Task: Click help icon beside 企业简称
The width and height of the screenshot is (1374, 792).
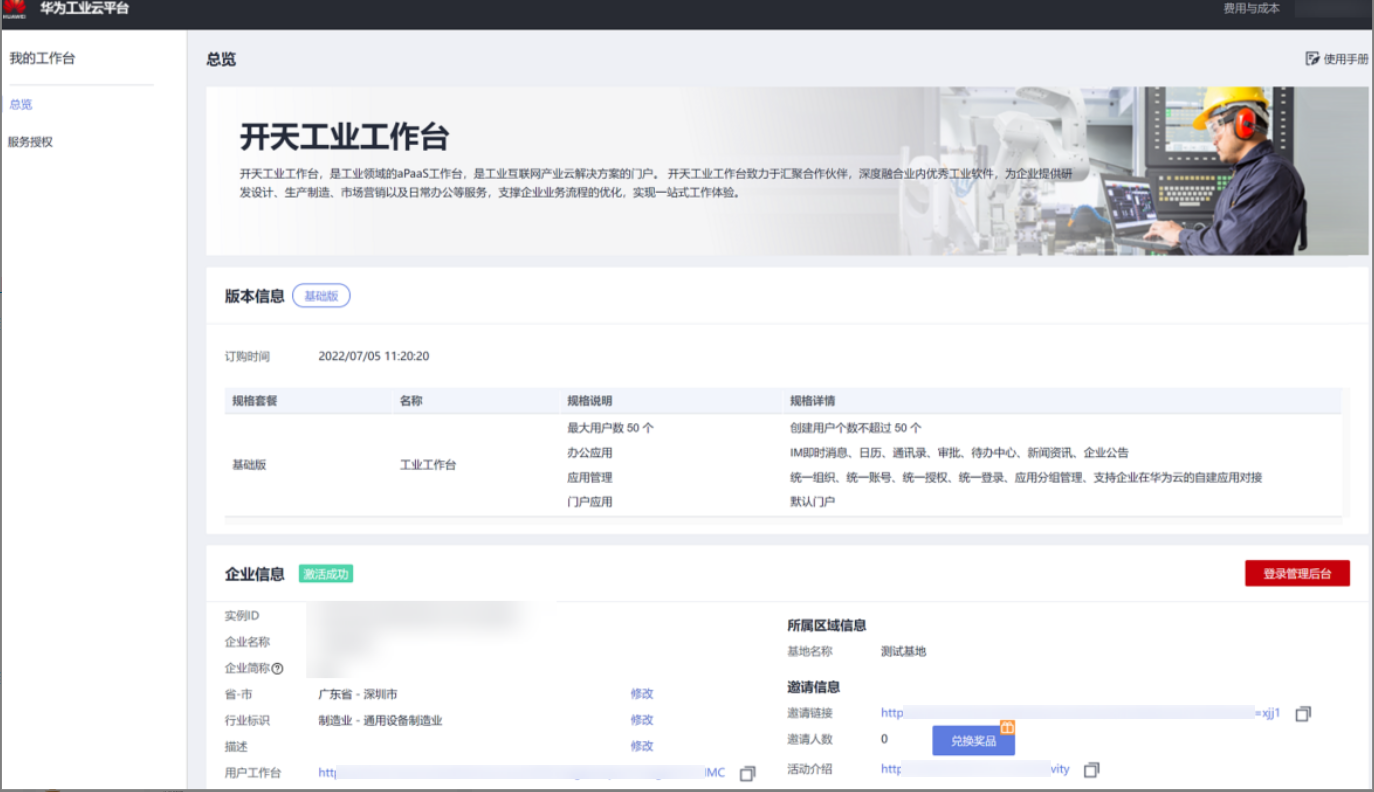Action: 277,669
